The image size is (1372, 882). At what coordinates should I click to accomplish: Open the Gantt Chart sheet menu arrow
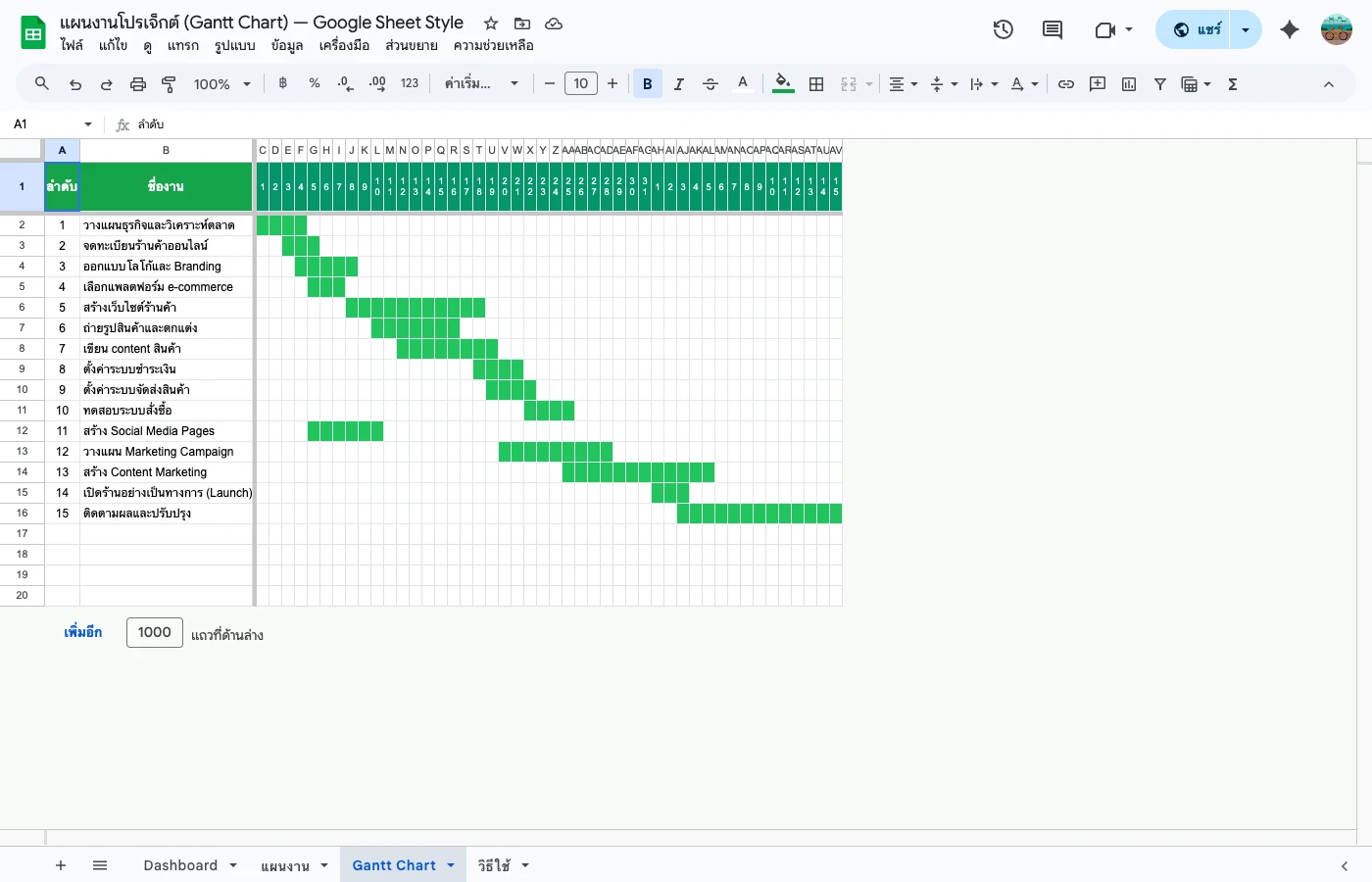click(x=450, y=865)
